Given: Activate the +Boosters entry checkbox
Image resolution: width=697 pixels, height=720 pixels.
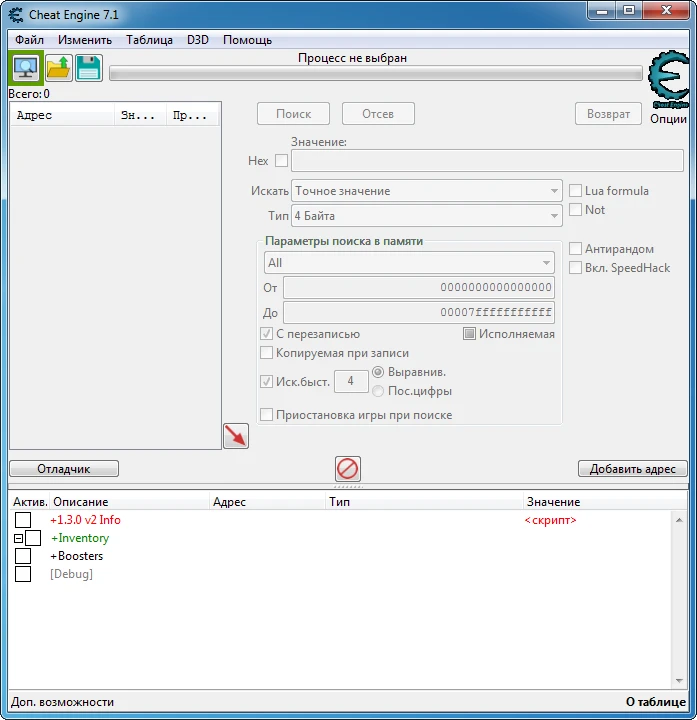Looking at the screenshot, I should tap(23, 556).
